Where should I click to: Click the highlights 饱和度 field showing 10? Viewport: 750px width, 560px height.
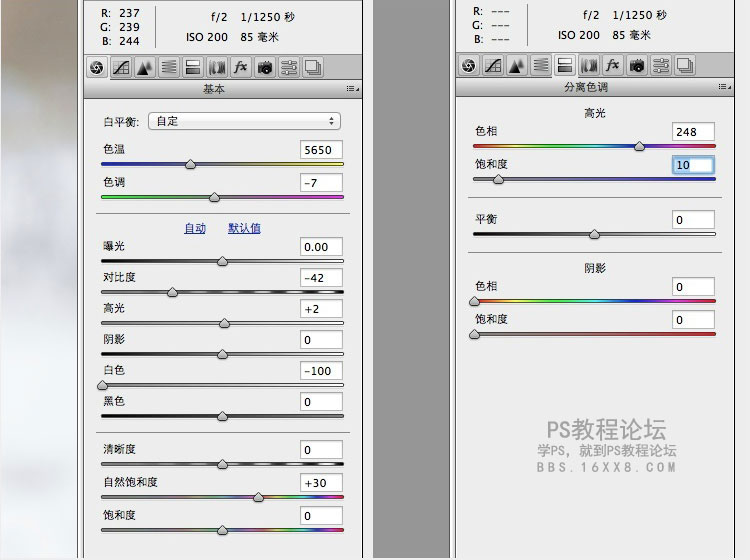coord(693,165)
